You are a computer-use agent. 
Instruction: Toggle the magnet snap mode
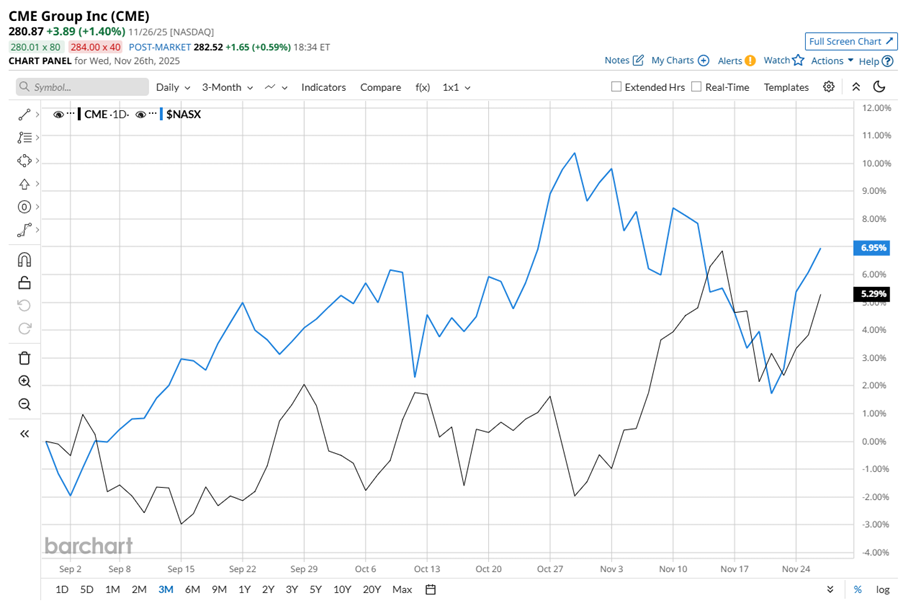tap(24, 260)
